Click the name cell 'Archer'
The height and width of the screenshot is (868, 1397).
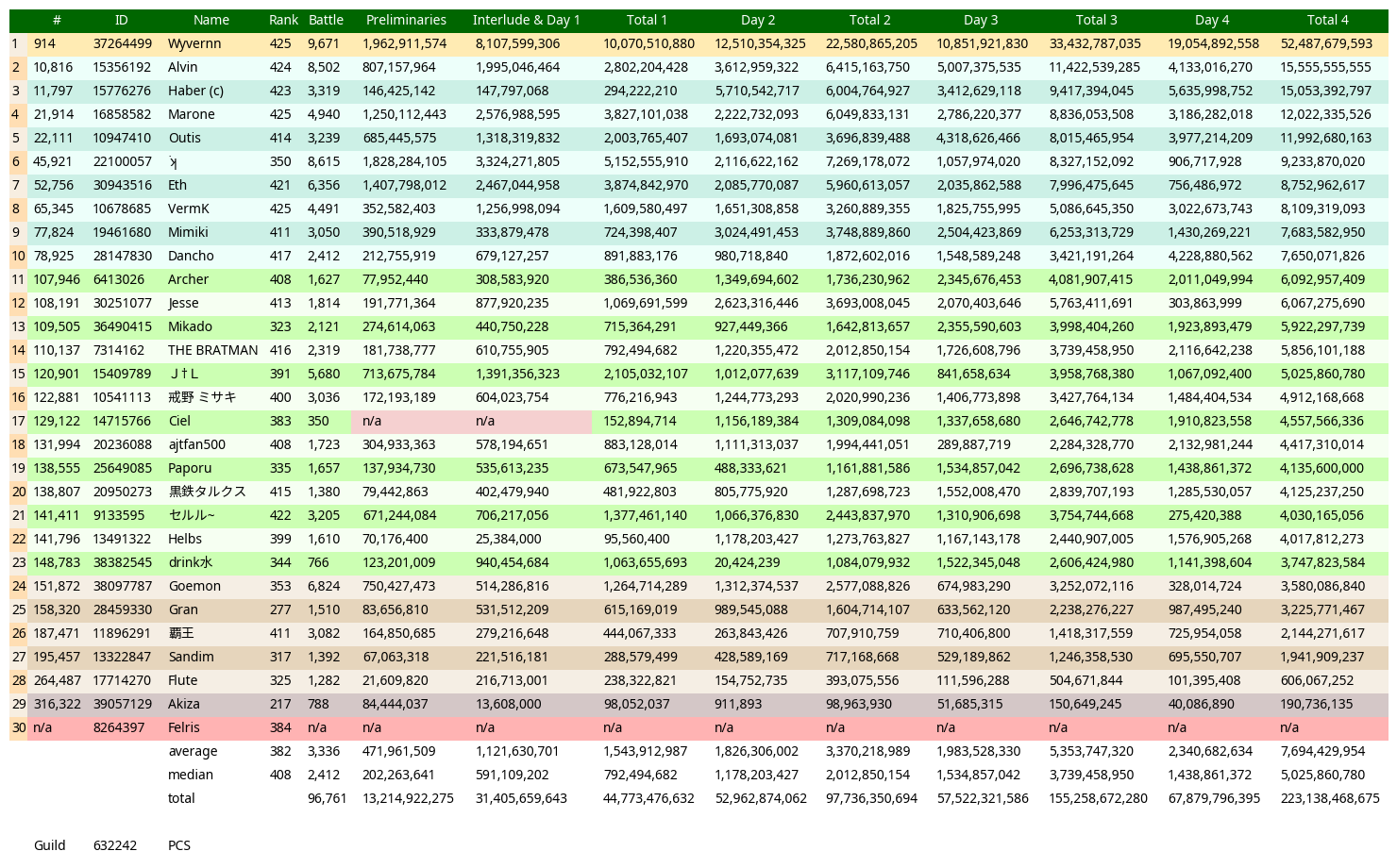189,279
